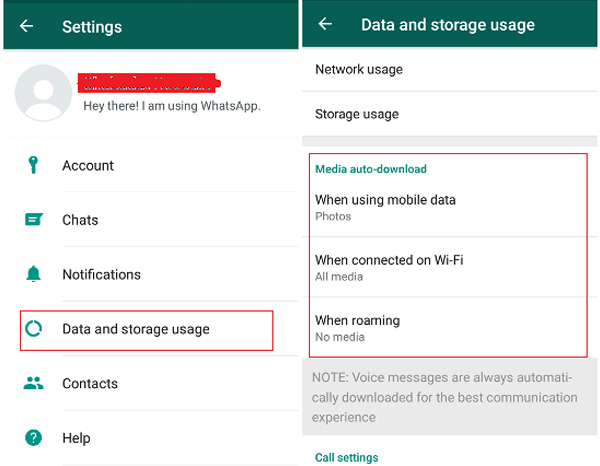Tap the data usage circle icon
The image size is (600, 466).
tap(33, 329)
